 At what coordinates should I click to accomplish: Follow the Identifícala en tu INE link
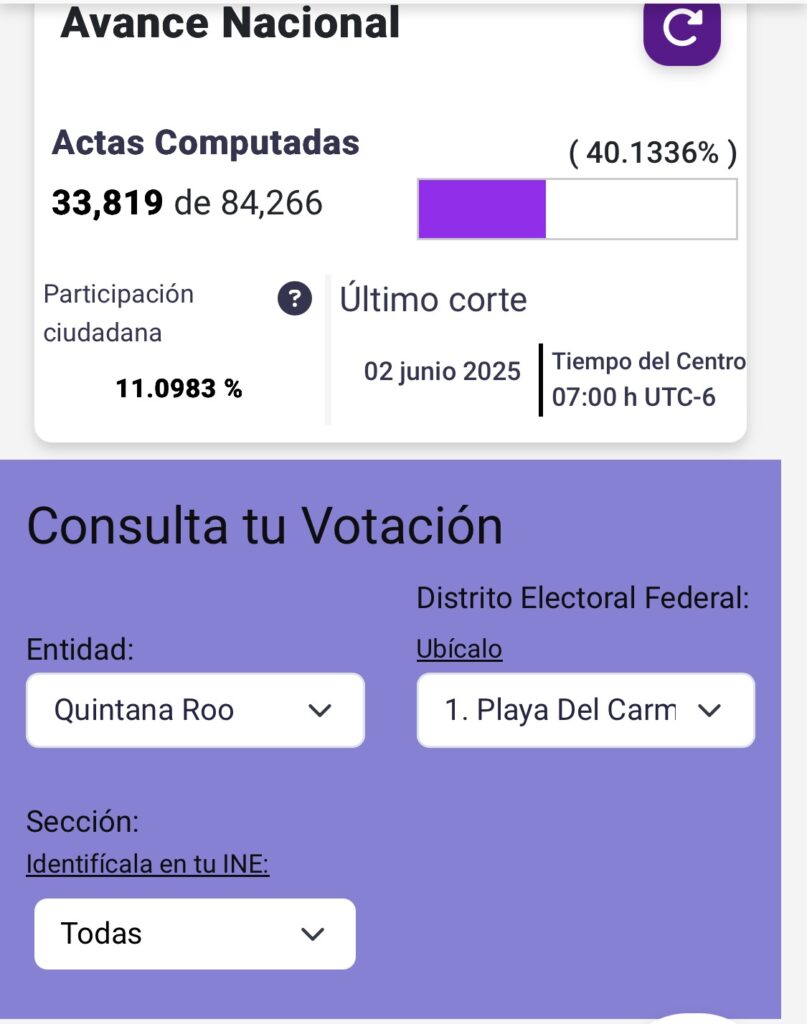[x=148, y=864]
